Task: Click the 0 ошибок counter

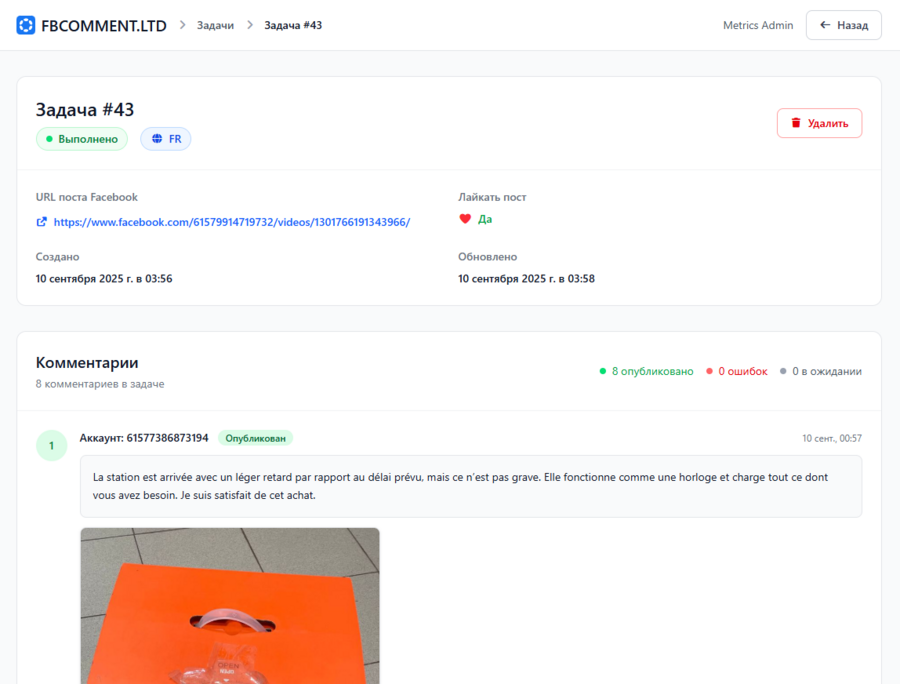Action: pyautogui.click(x=736, y=371)
